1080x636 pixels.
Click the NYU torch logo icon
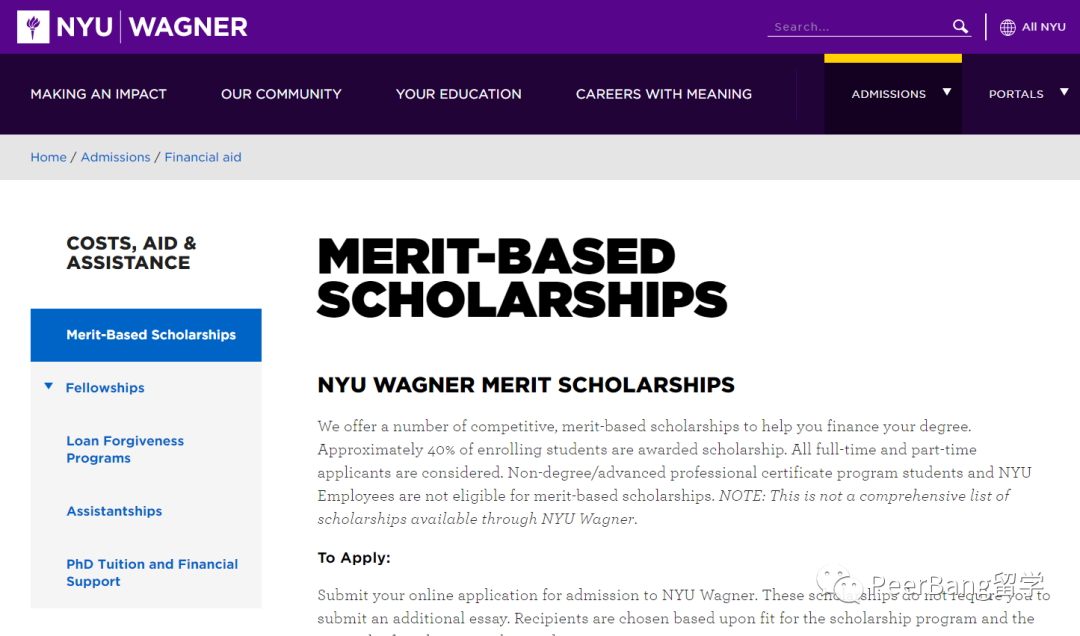pos(33,27)
